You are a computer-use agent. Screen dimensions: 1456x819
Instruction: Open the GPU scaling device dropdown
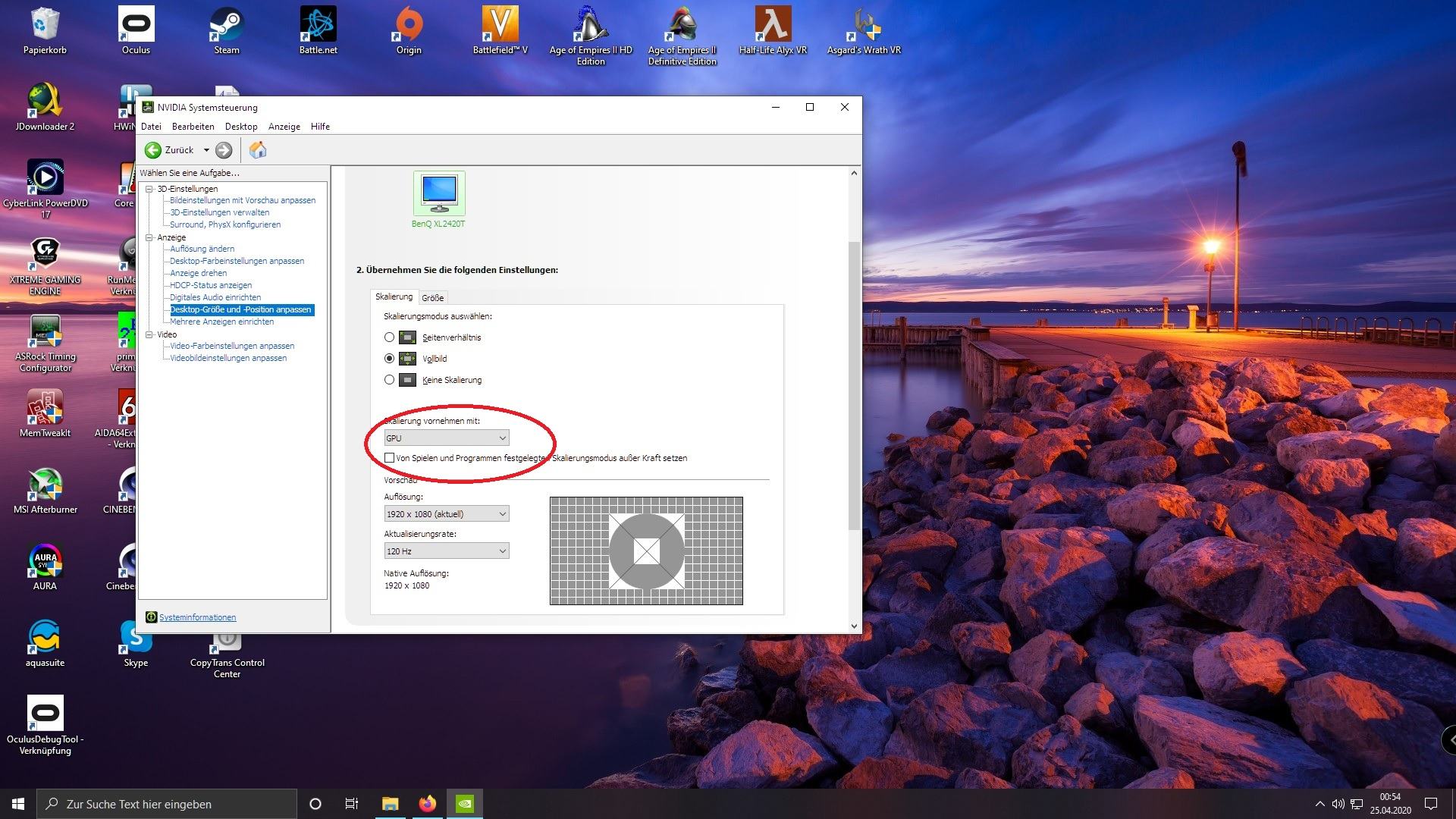point(446,438)
